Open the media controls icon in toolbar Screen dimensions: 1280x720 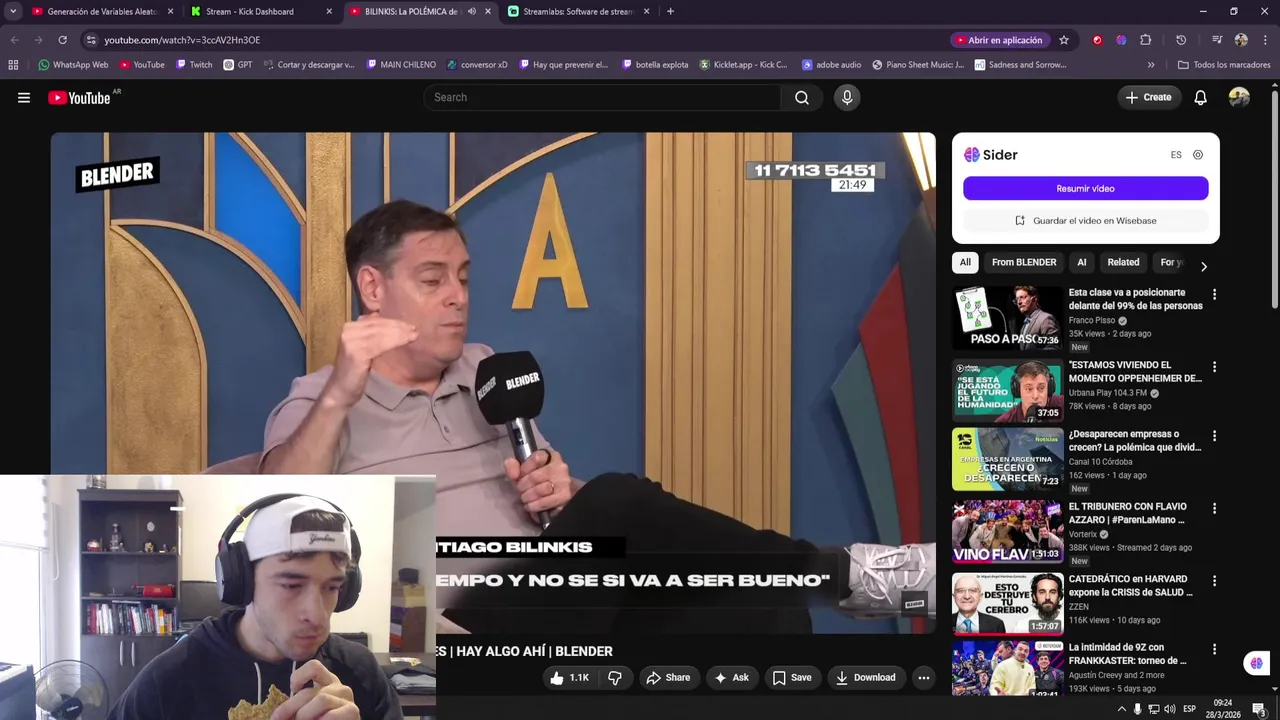pos(1217,40)
